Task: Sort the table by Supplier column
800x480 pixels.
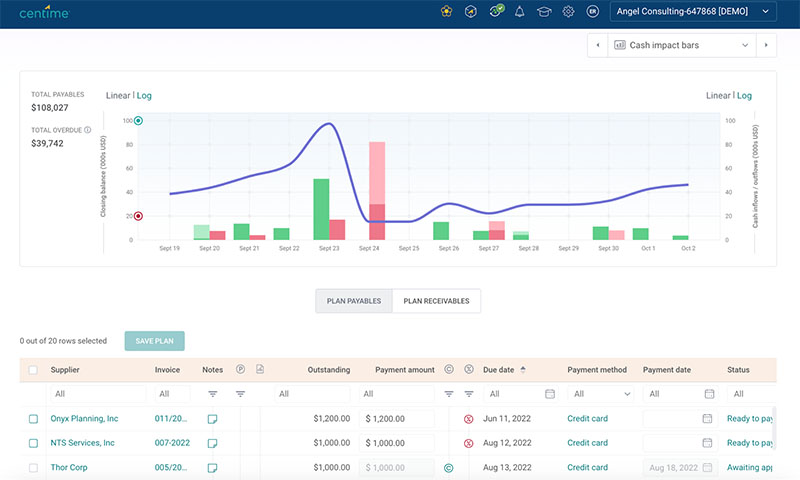Action: tap(65, 370)
